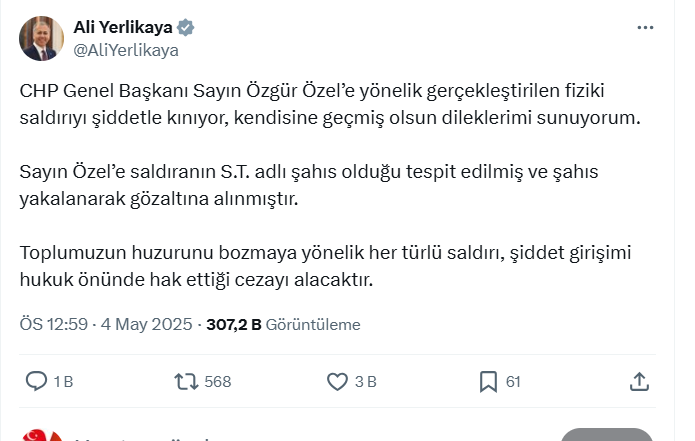Click the 3 B likes count
The width and height of the screenshot is (695, 441).
coord(365,381)
